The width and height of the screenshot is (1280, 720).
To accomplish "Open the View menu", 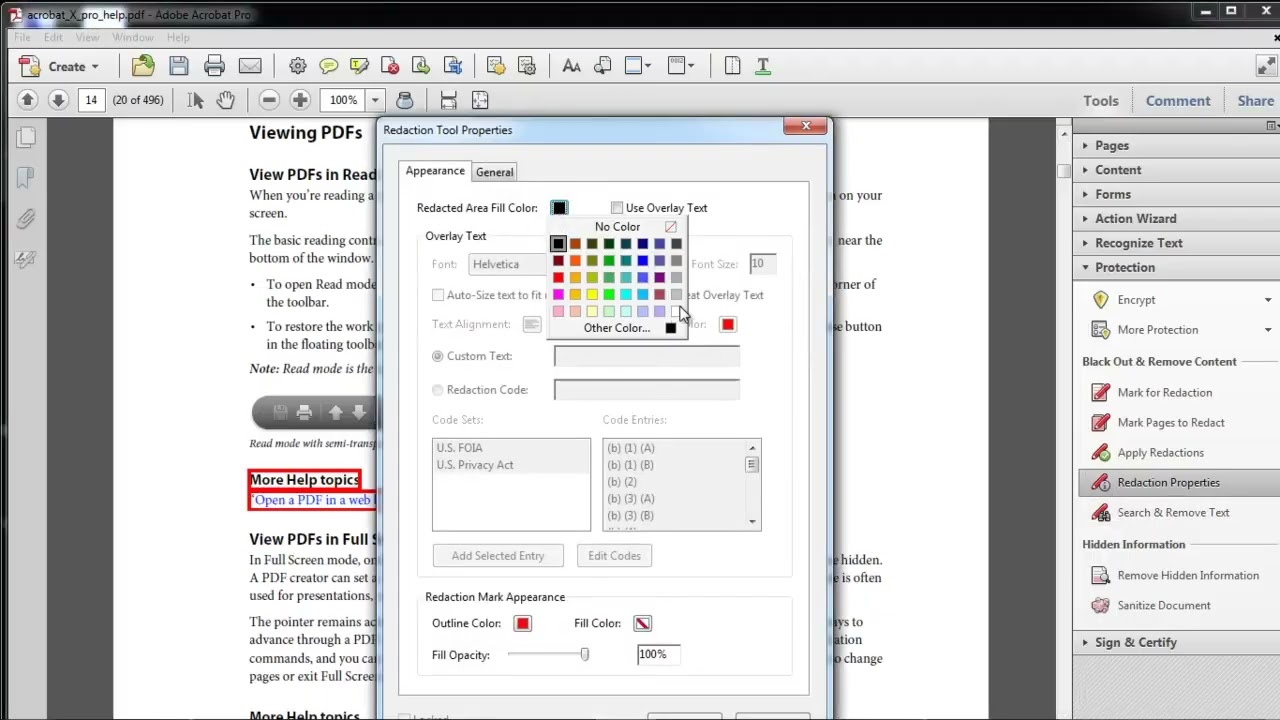I will pyautogui.click(x=87, y=37).
